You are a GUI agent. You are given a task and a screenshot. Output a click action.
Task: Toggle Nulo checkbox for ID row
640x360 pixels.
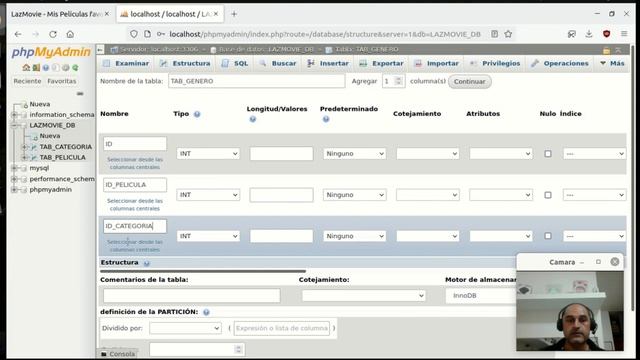548,154
